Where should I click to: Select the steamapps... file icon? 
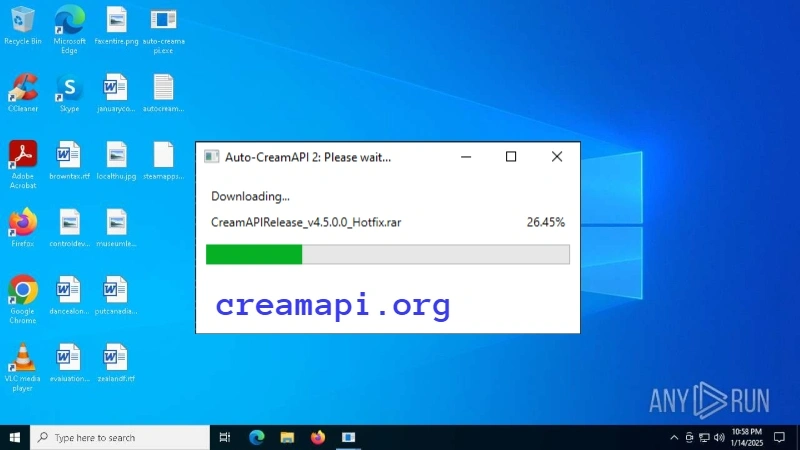click(x=163, y=160)
